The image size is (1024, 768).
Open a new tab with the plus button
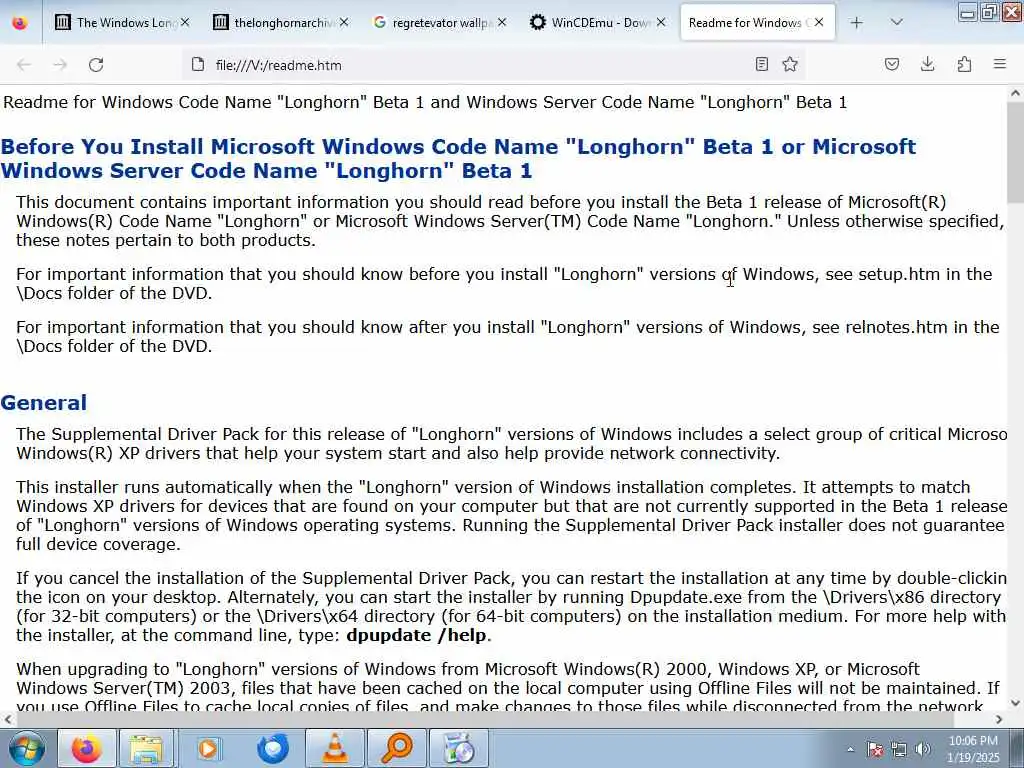pyautogui.click(x=856, y=23)
